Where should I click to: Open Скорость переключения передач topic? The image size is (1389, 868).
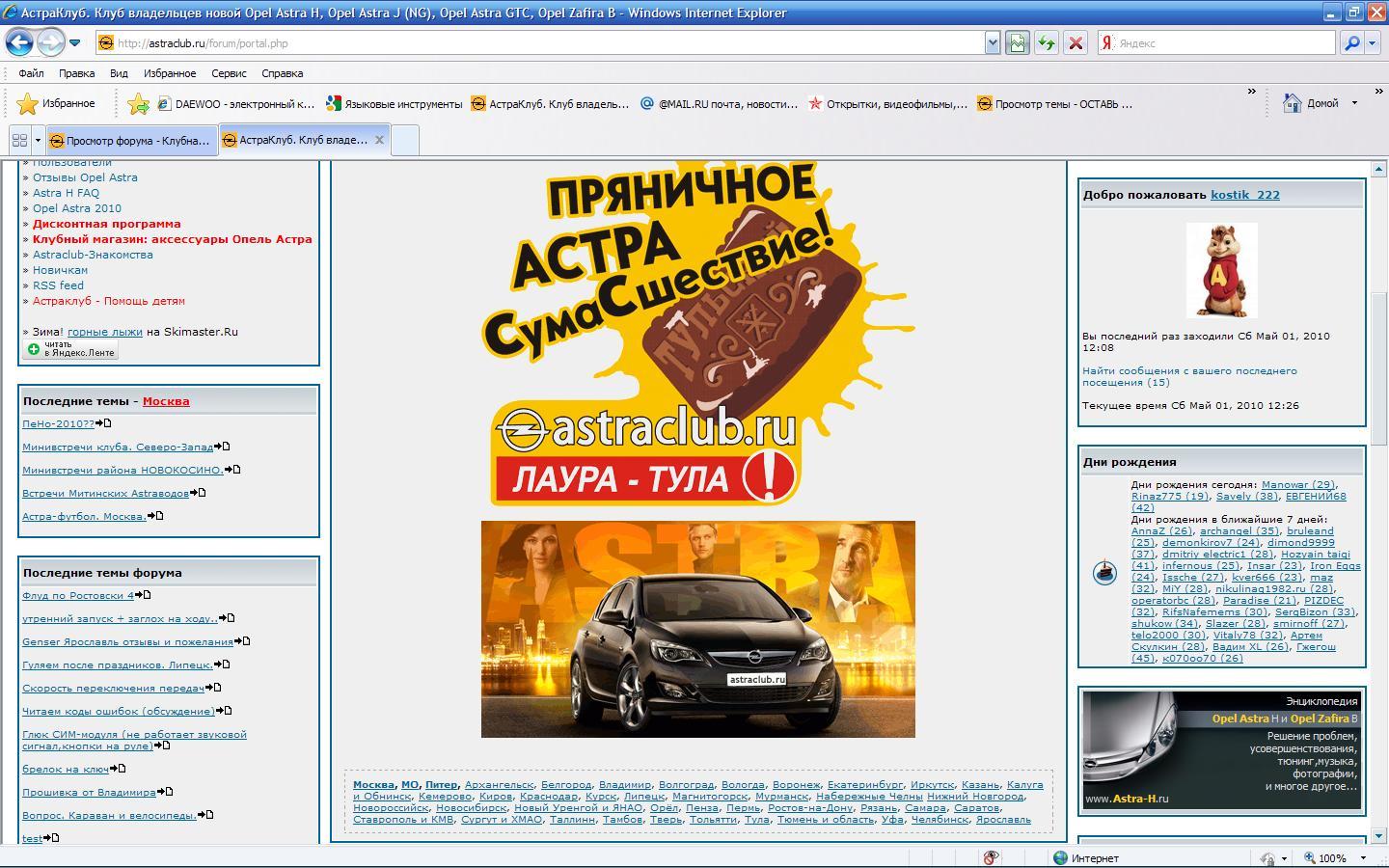pos(113,689)
